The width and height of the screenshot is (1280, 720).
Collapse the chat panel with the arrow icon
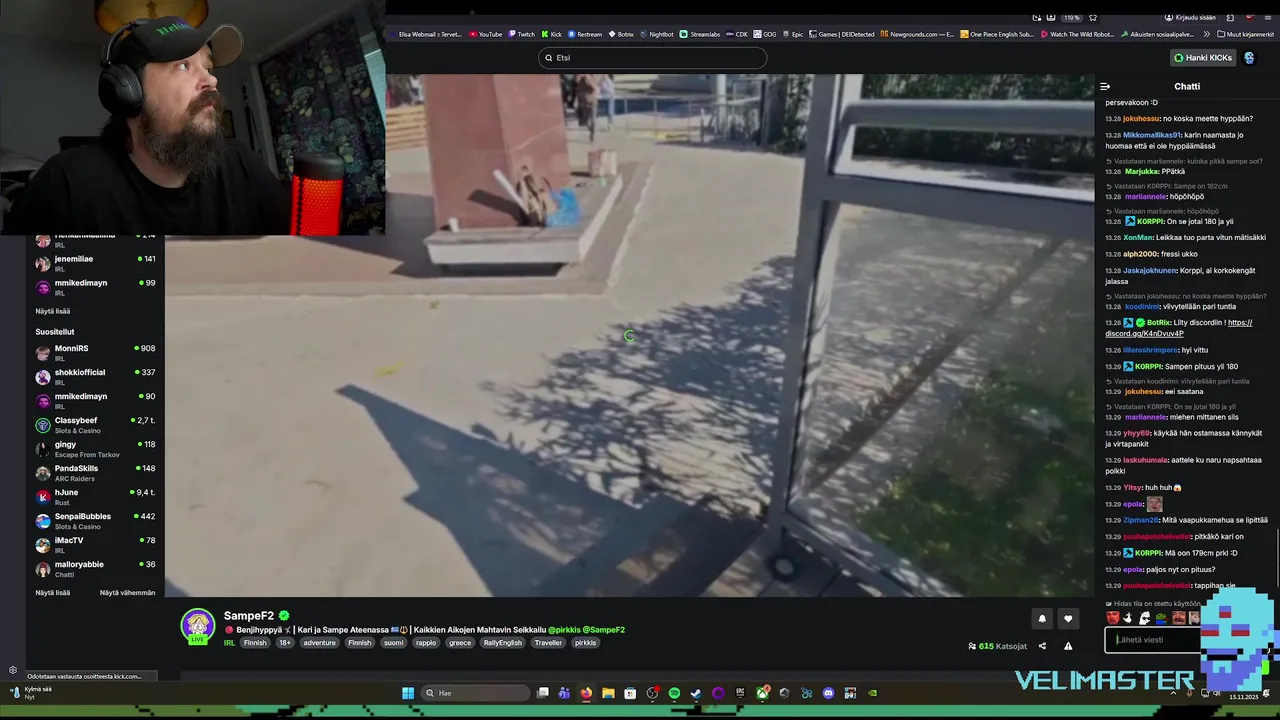coord(1105,86)
